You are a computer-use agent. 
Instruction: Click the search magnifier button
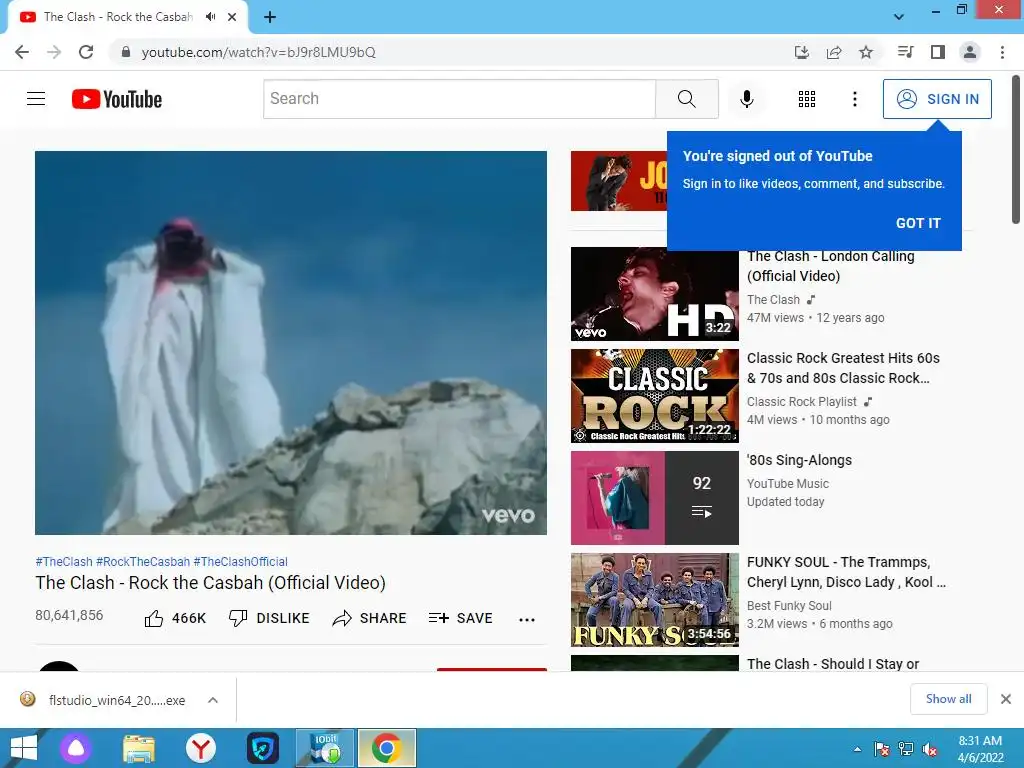(686, 99)
